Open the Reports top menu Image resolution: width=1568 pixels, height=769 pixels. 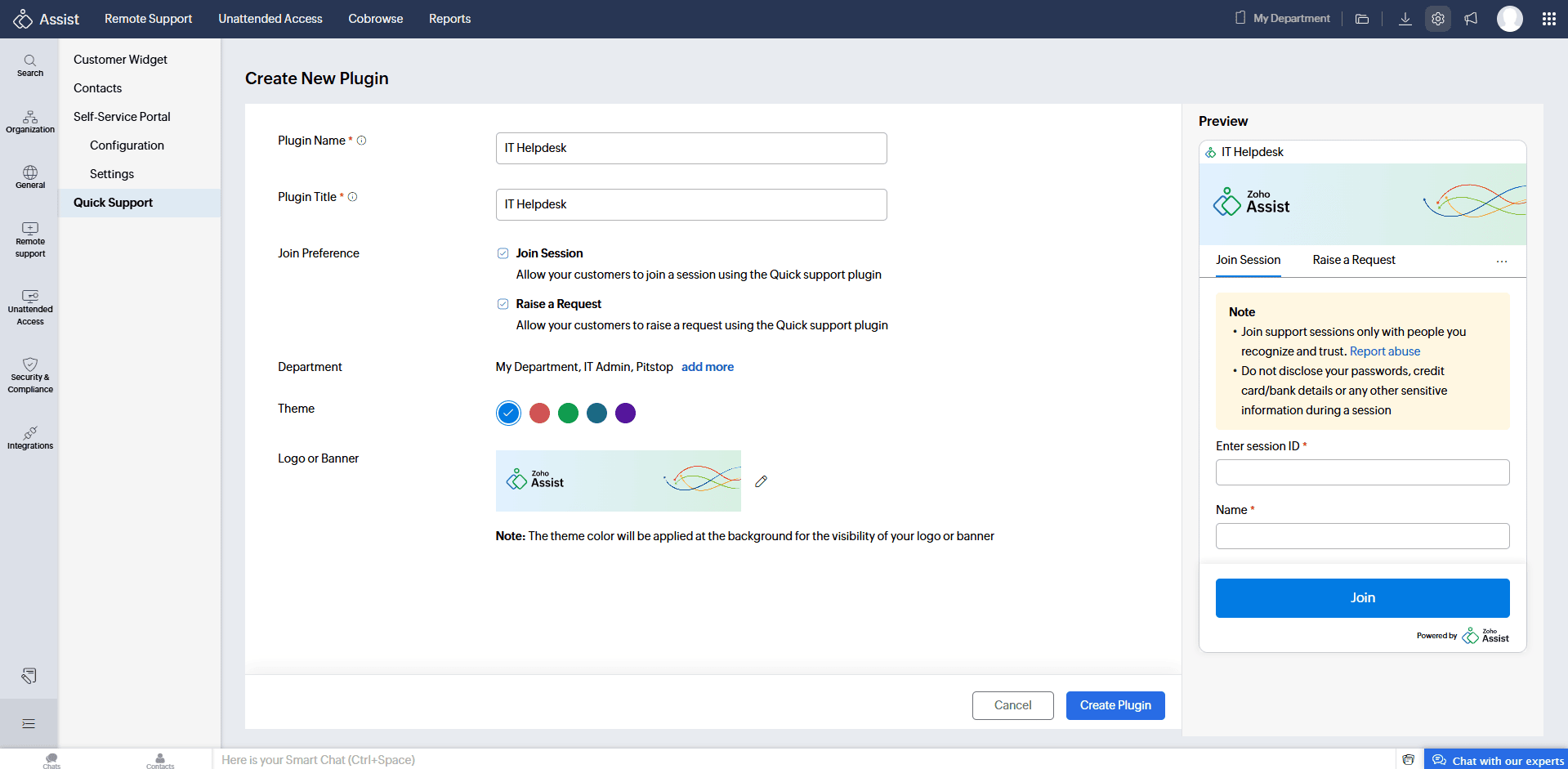[450, 19]
